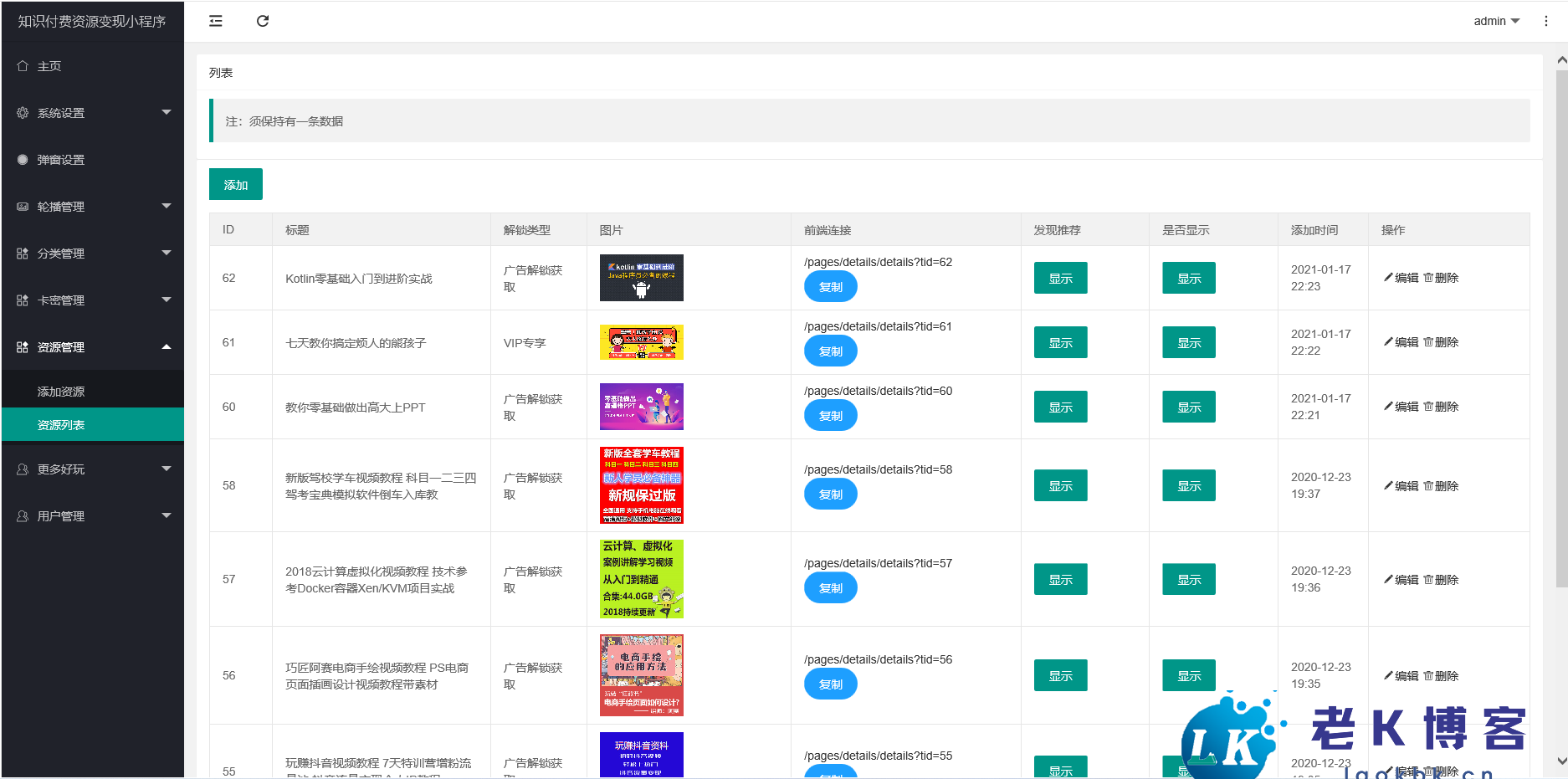Click the thumbnail image of row 58
This screenshot has width=1568, height=779.
(x=641, y=485)
